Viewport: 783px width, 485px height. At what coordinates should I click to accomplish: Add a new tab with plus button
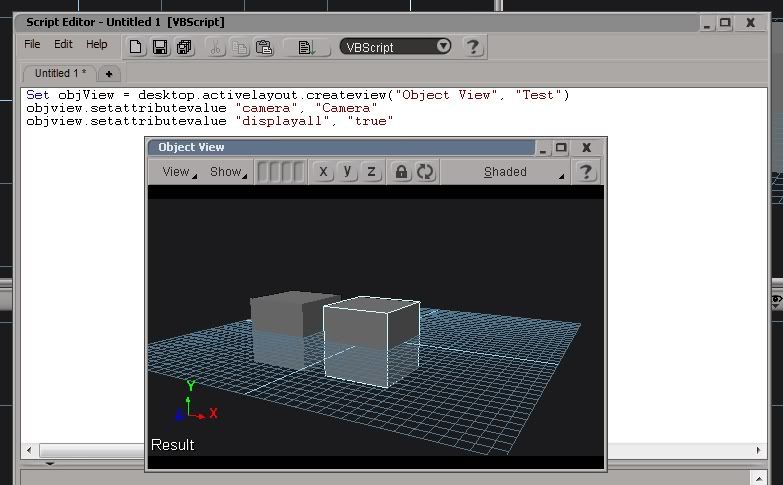[x=108, y=74]
